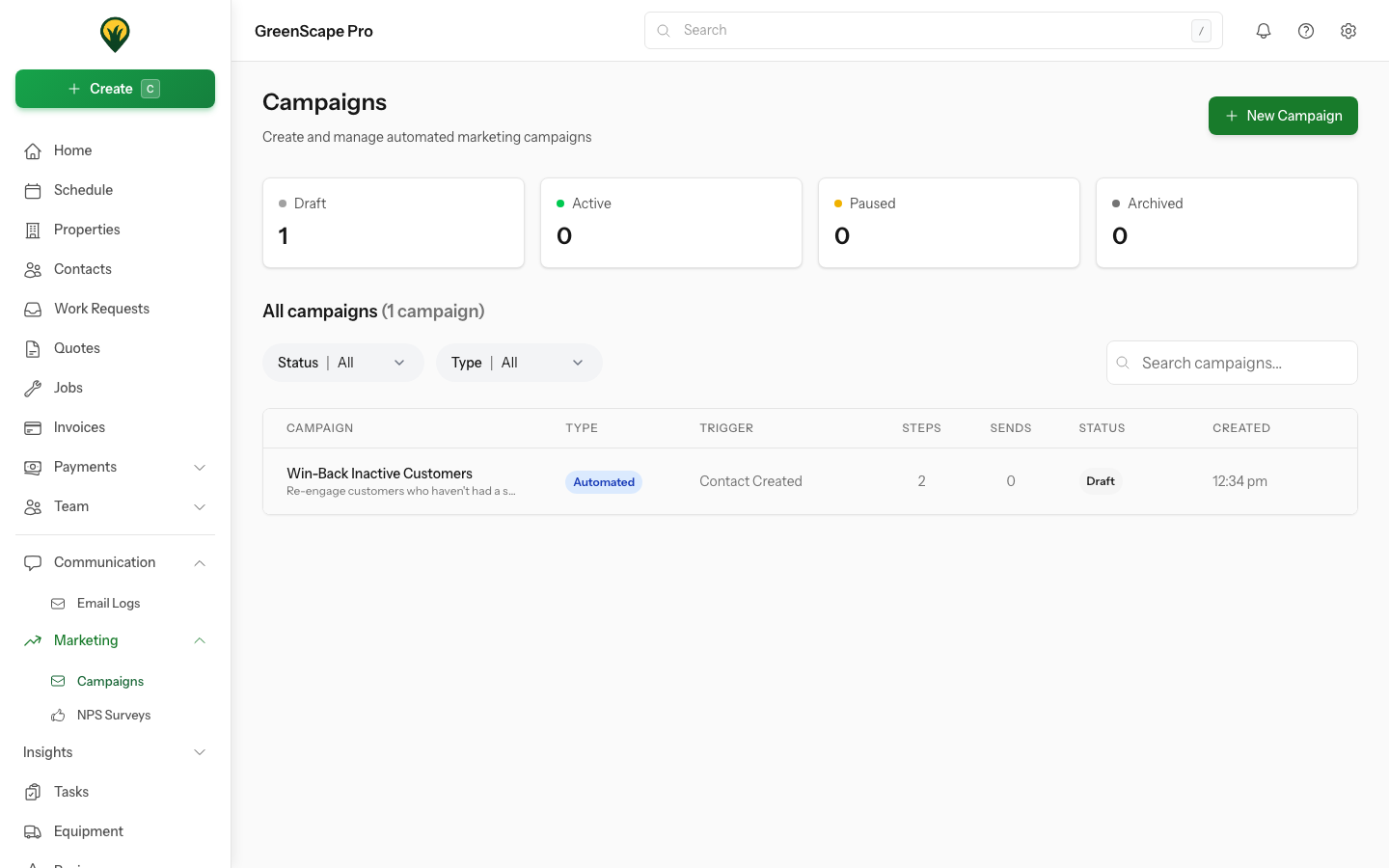Click in the Search campaigns field

tap(1232, 362)
